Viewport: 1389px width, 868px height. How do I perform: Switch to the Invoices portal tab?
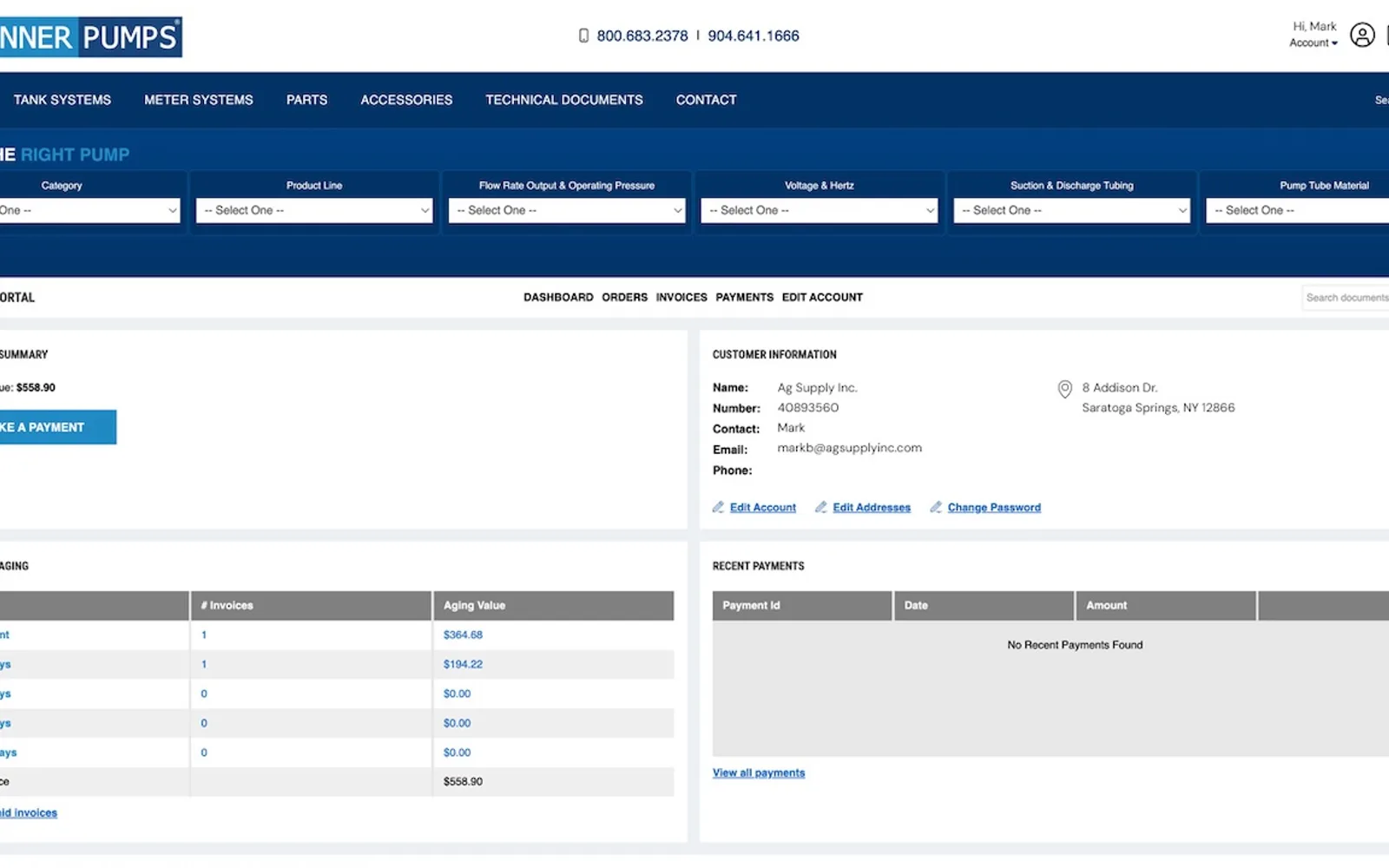(681, 297)
